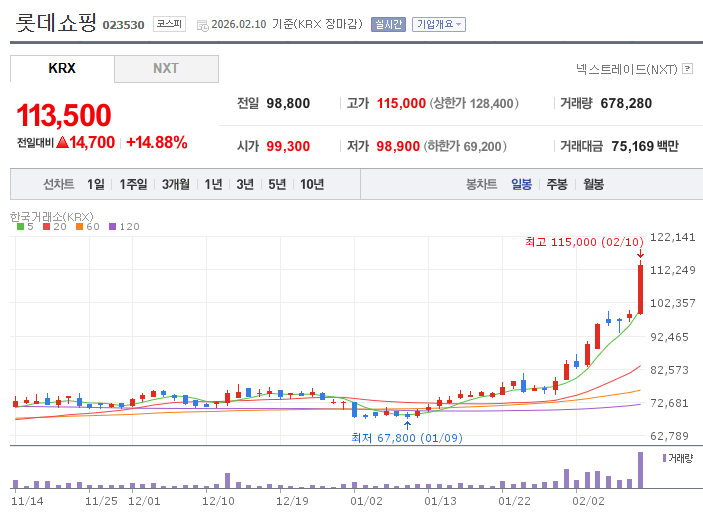Expand the 기업개요 dropdown
This screenshot has height=514, width=703.
[x=439, y=24]
